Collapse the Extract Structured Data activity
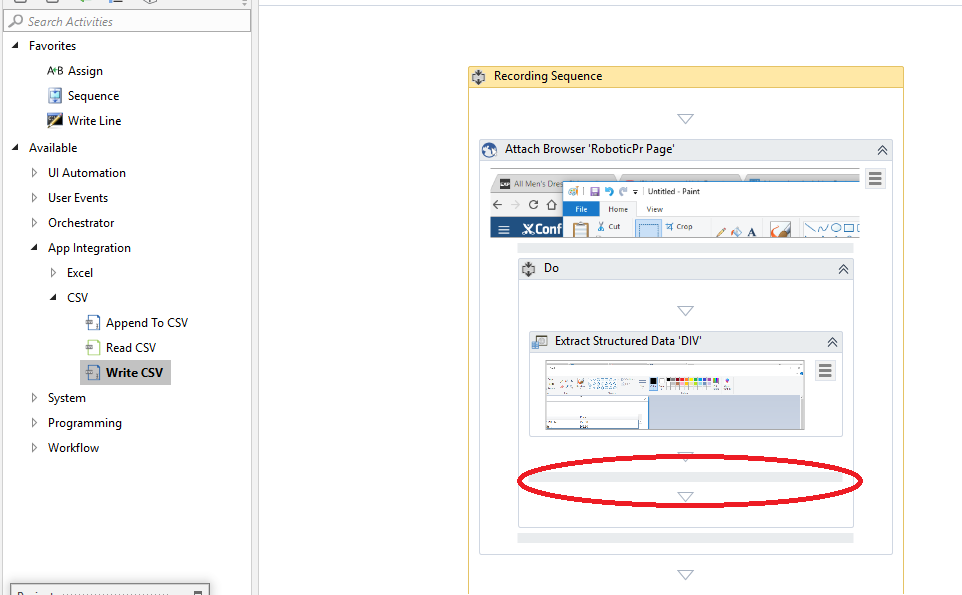 [832, 342]
